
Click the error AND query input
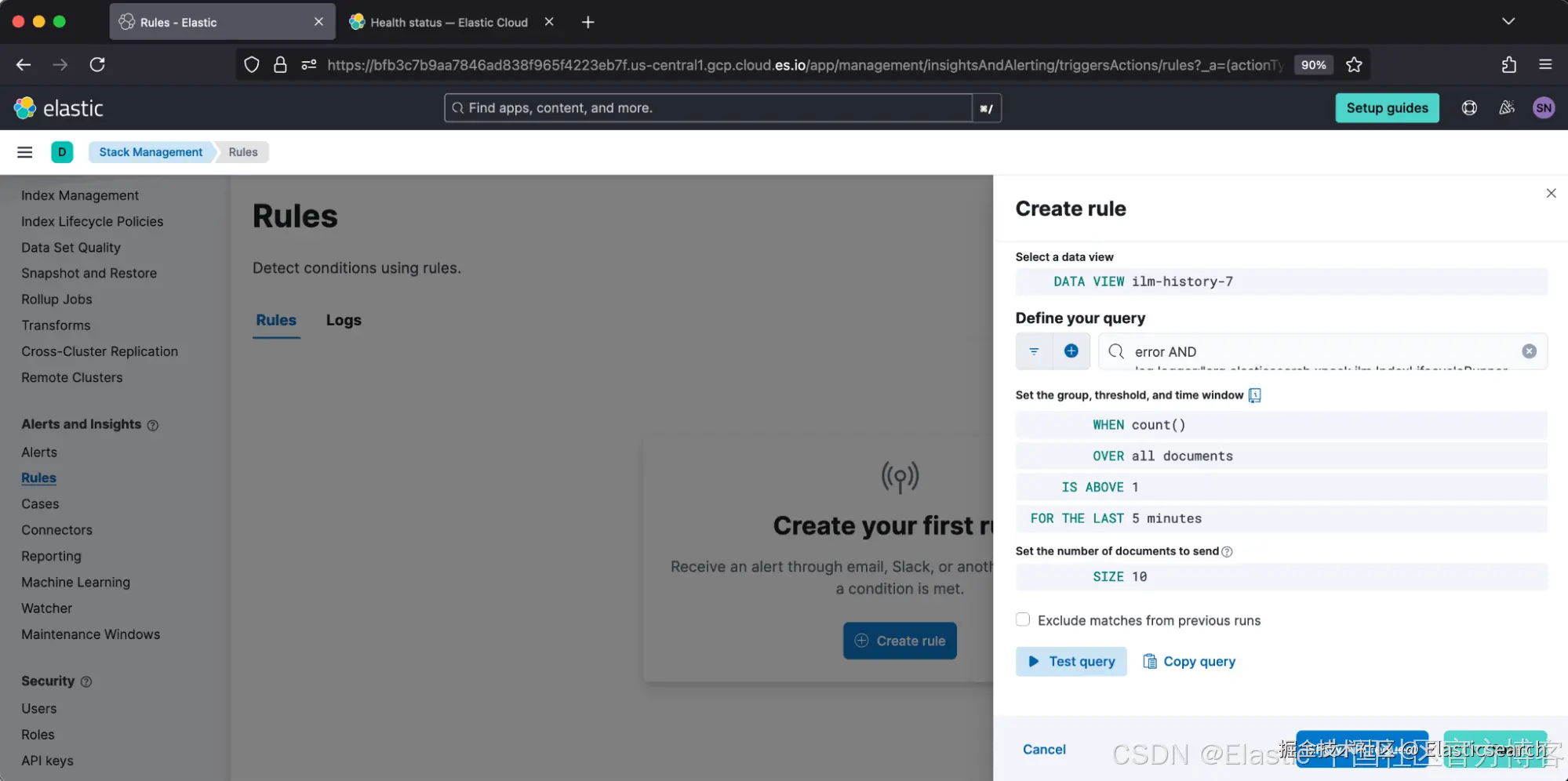tap(1322, 351)
